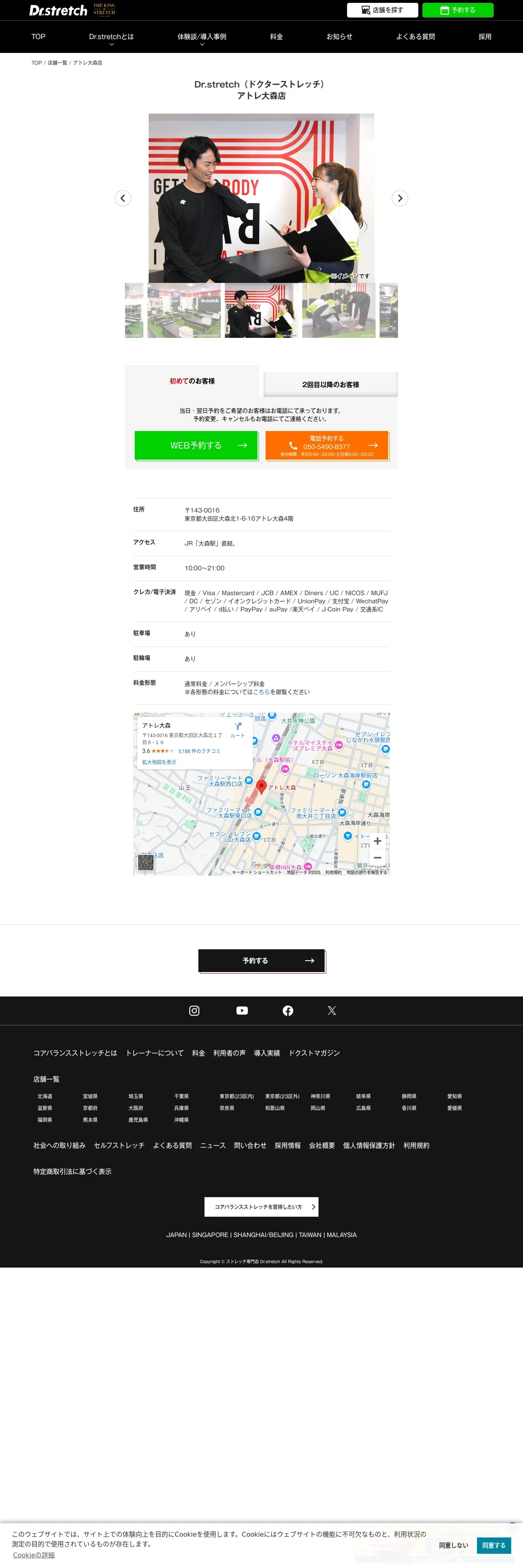Select the TAIWAN region link
Image resolution: width=523 pixels, height=1568 pixels.
pyautogui.click(x=310, y=1235)
